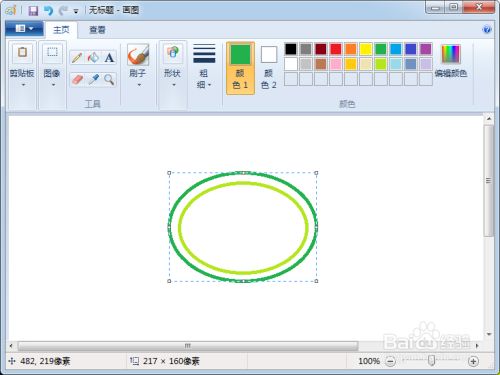This screenshot has height=375, width=500.
Task: Select Color 2 background button
Action: [x=269, y=68]
